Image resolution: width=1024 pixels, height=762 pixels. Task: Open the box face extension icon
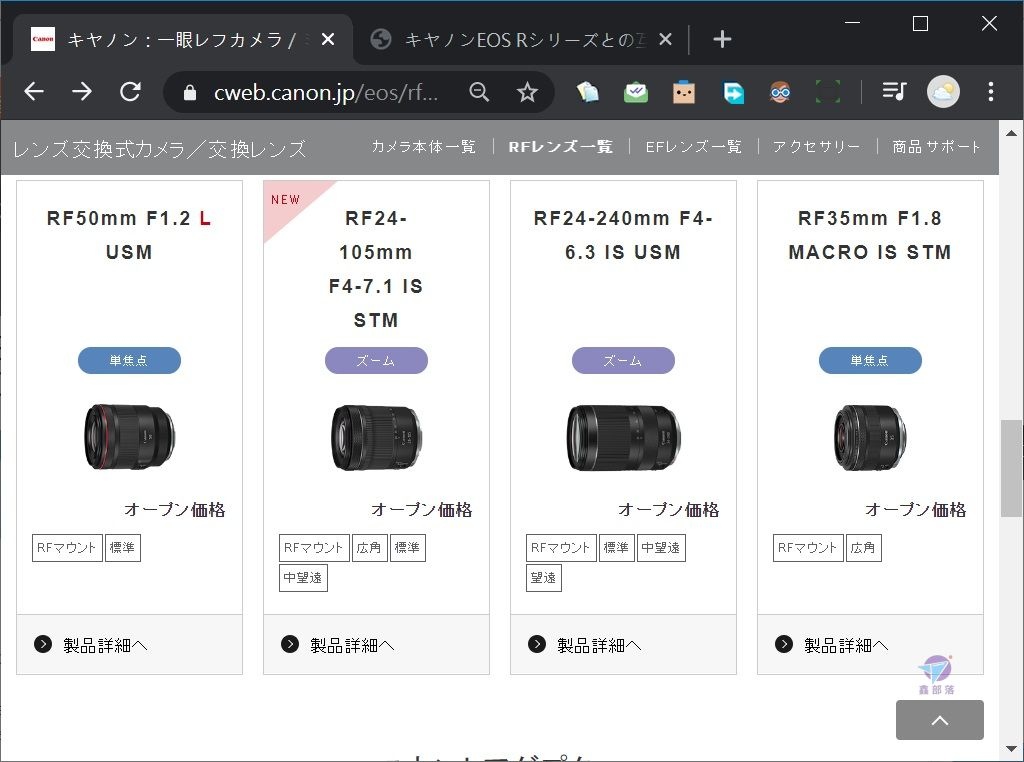coord(684,92)
